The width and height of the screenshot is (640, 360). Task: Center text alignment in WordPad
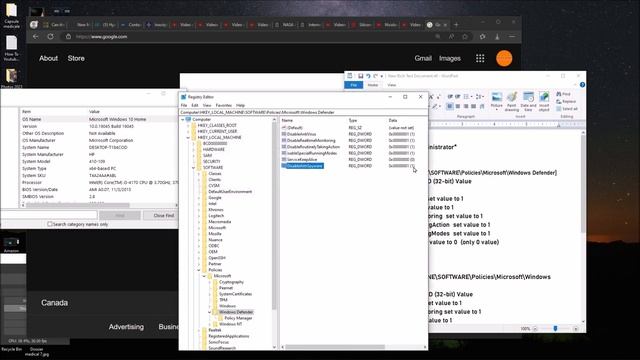(x=458, y=107)
